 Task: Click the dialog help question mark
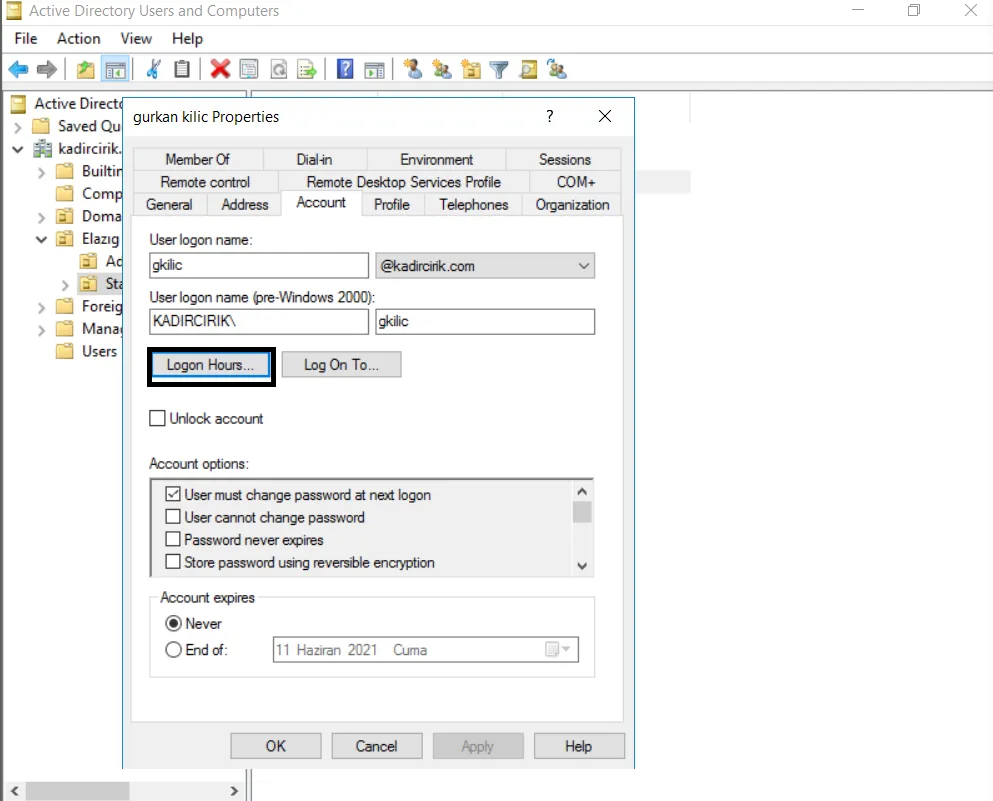(550, 116)
